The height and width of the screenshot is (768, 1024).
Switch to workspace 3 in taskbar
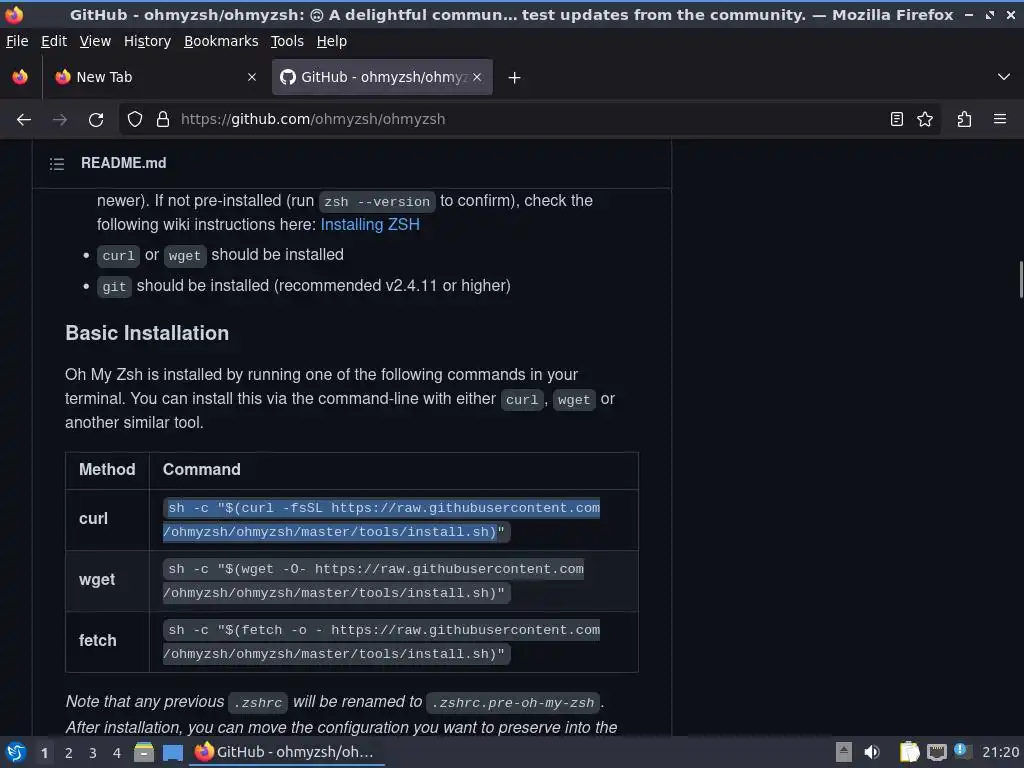(x=93, y=753)
